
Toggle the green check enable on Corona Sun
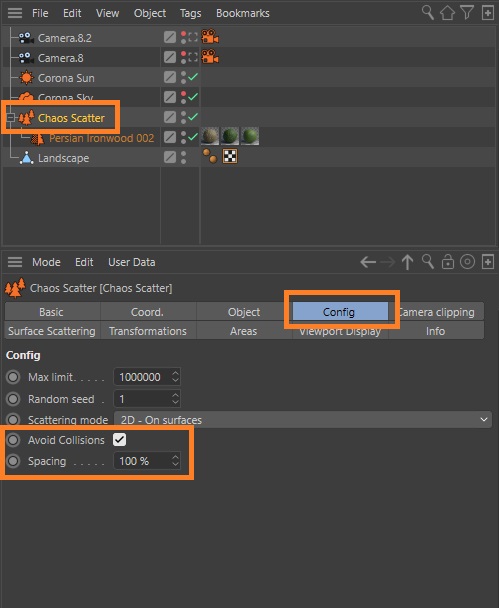(193, 78)
